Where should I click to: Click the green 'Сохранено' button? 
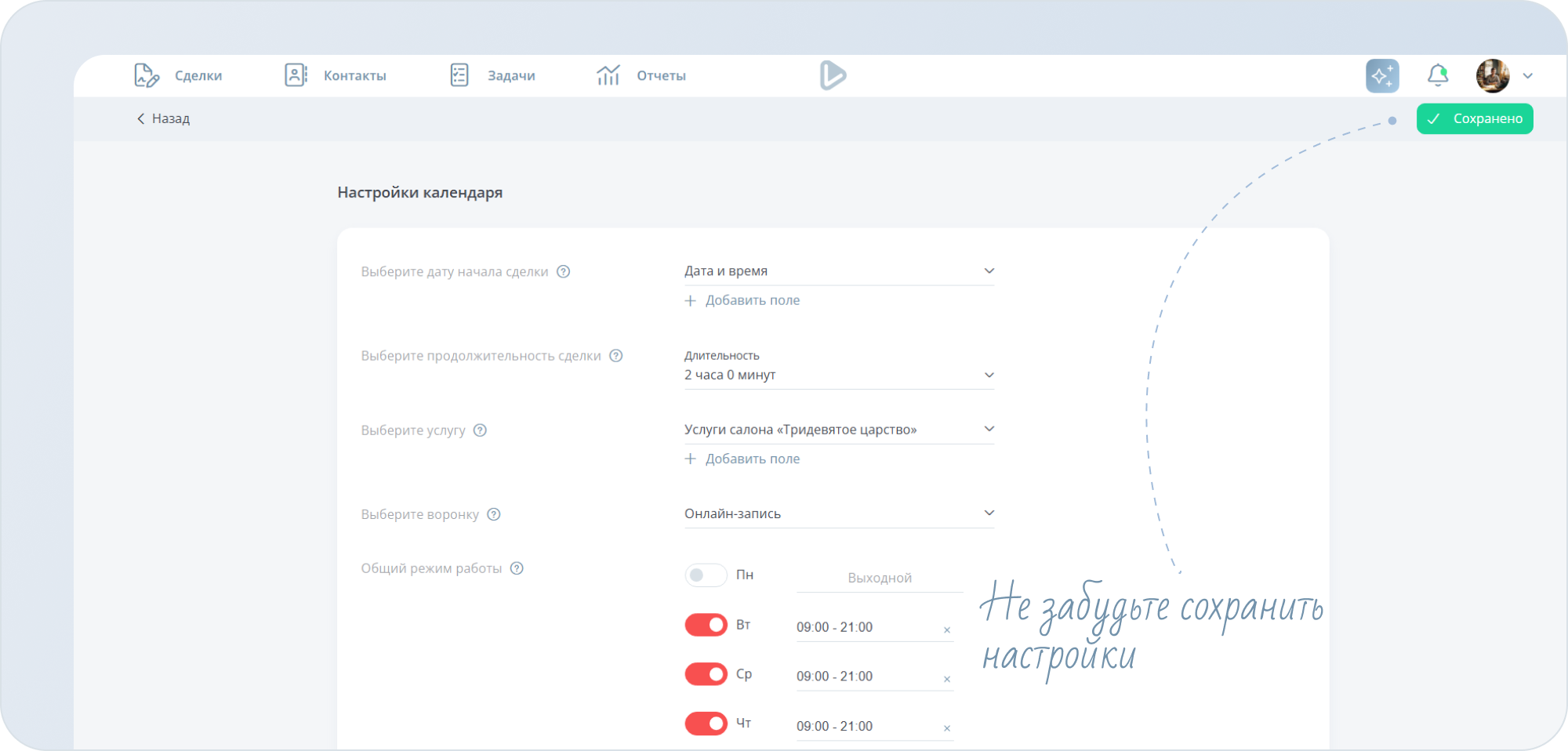(1474, 119)
